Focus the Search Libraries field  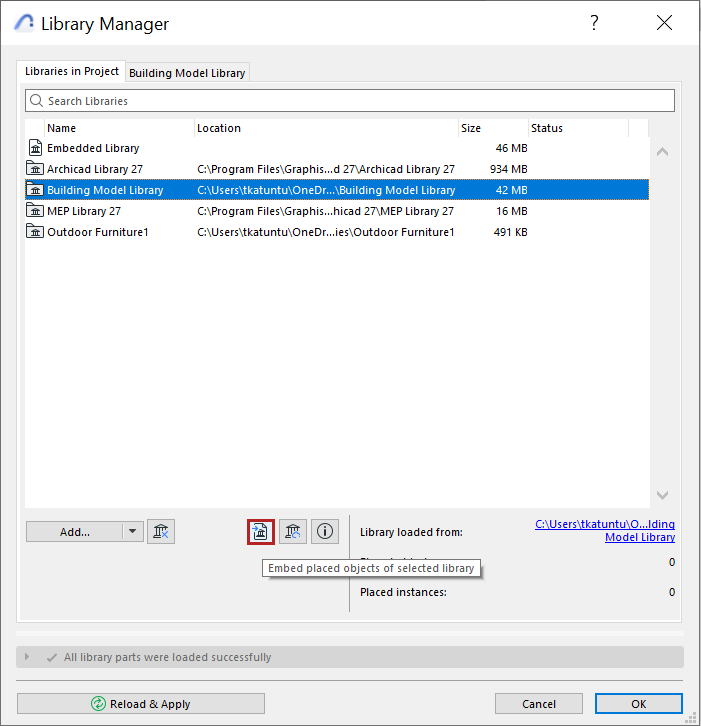350,100
